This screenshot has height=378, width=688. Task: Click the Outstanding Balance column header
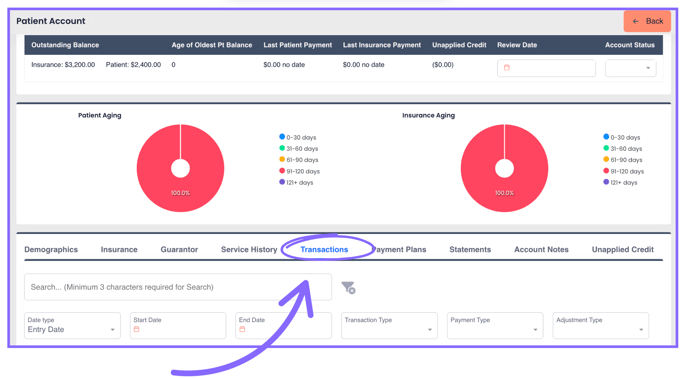tap(65, 45)
